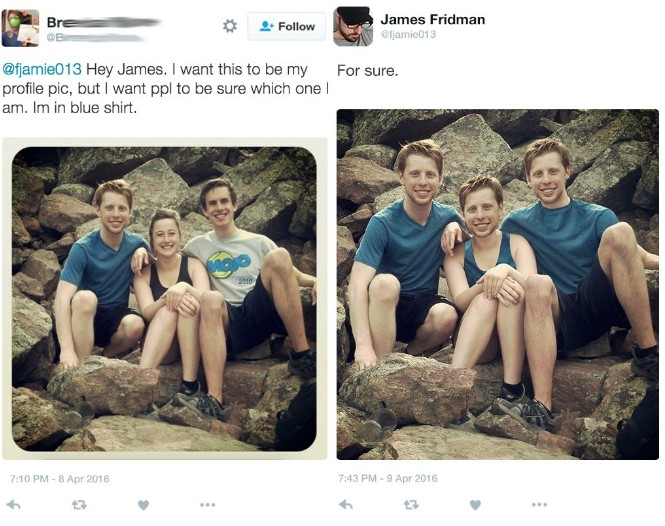
Task: Click James Fridman's profile avatar
Action: click(x=353, y=27)
